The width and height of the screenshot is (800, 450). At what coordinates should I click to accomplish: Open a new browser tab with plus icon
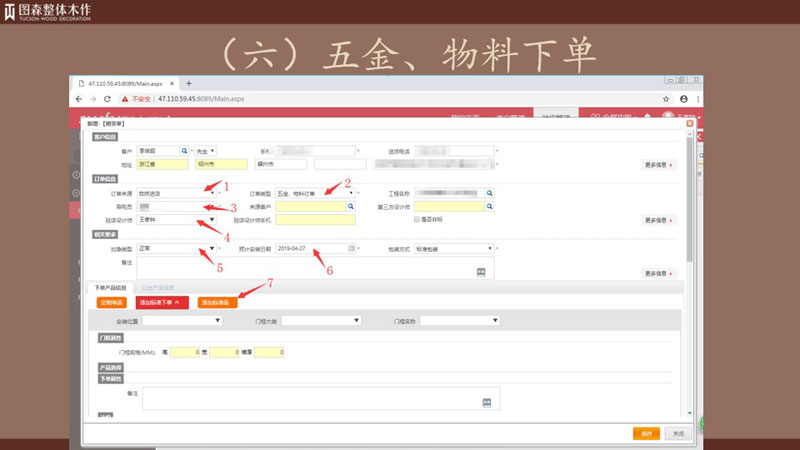coord(188,83)
